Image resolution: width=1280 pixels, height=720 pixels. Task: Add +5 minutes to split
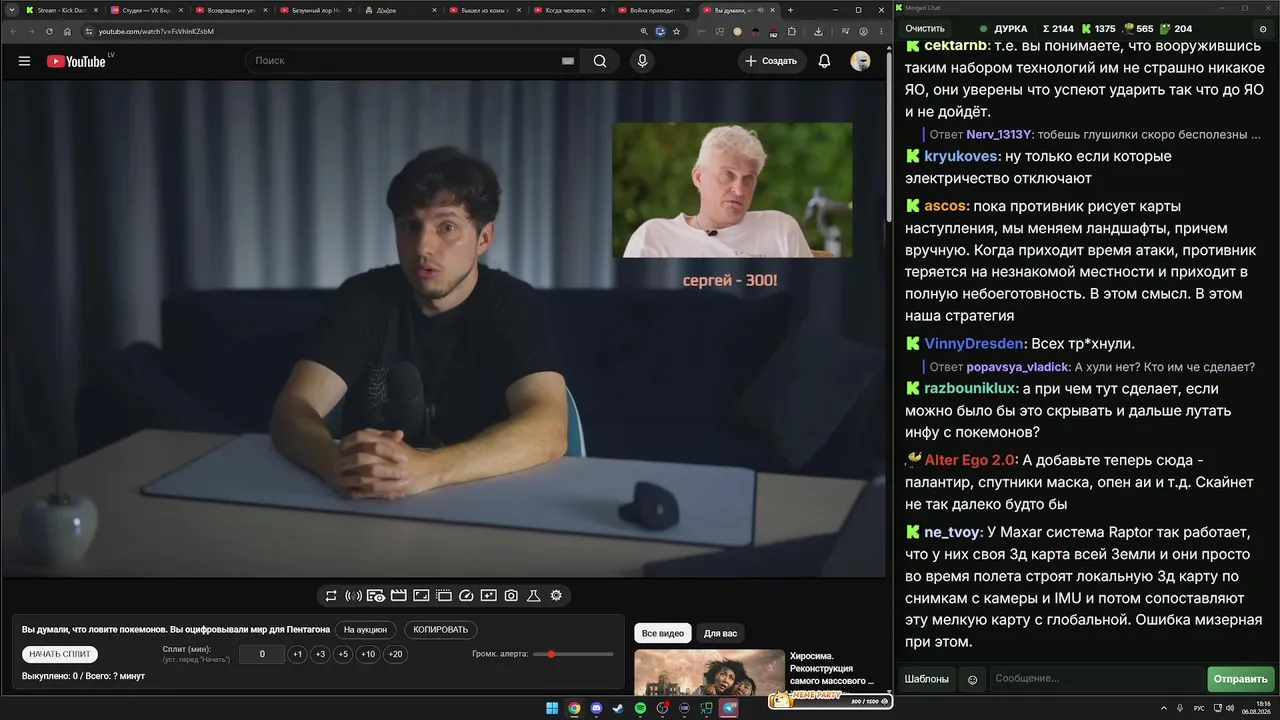[x=343, y=654]
